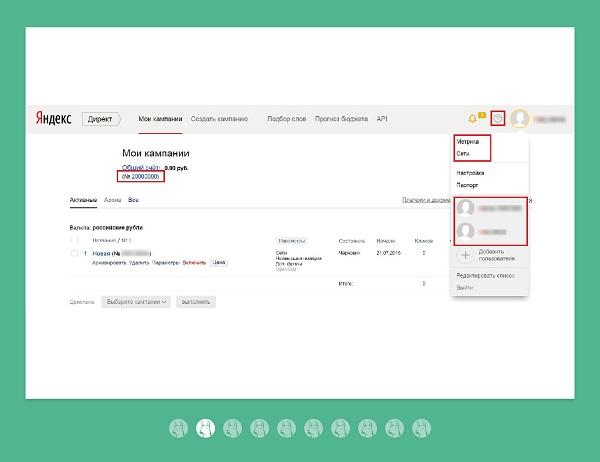Screen dimensions: 600x462
Task: Open the Общий счёт link
Action: pyautogui.click(x=140, y=168)
